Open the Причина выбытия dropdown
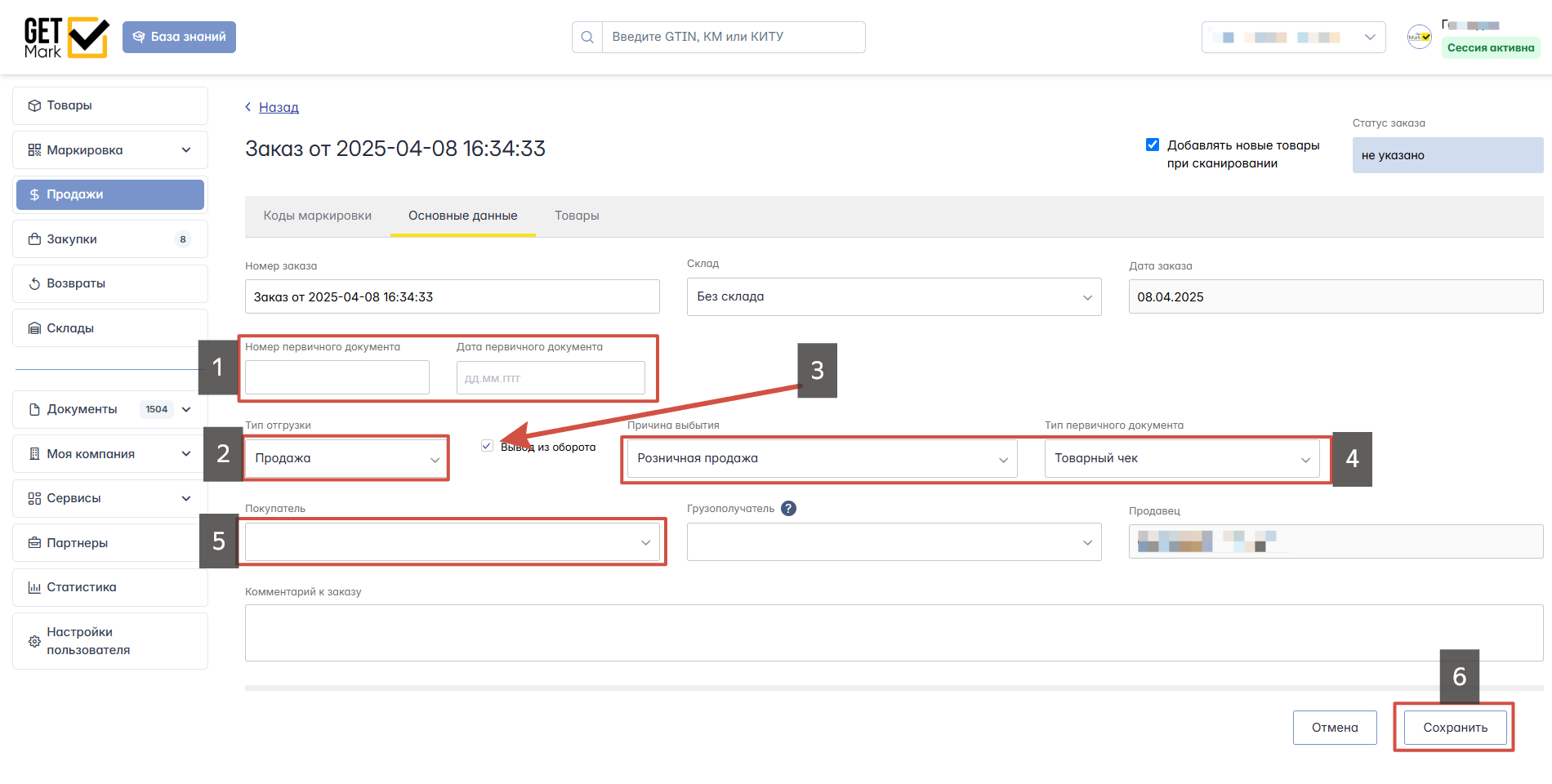This screenshot has height=784, width=1552. 823,458
